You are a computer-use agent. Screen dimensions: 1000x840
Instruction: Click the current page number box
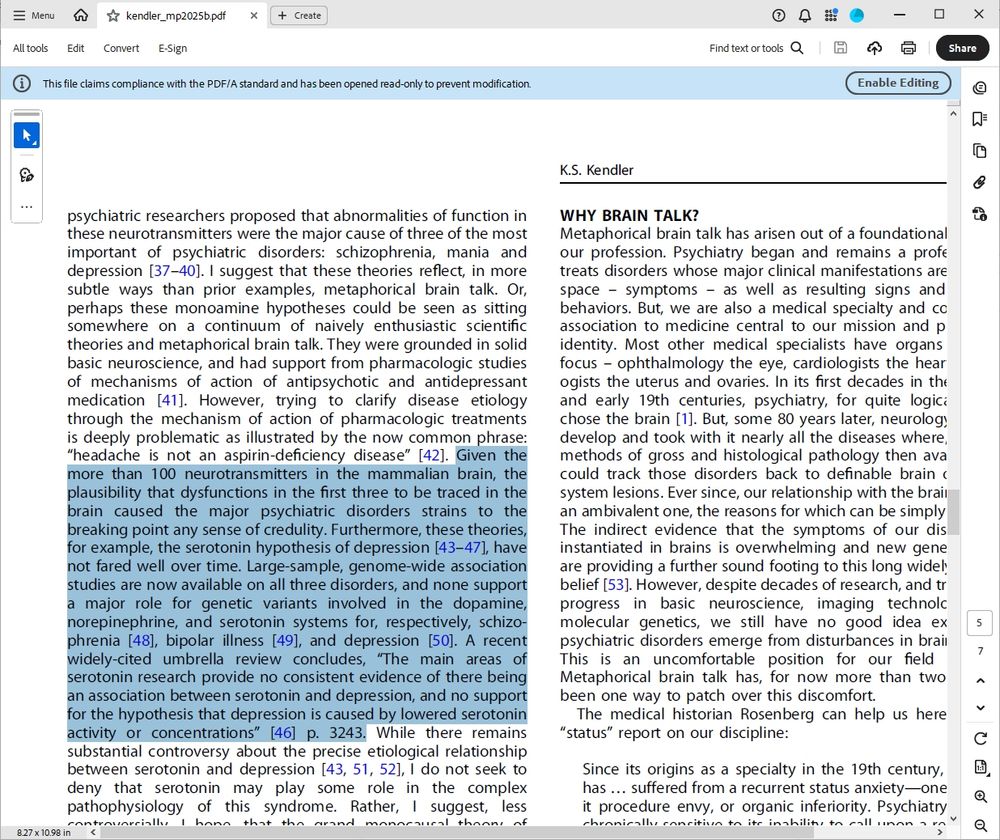[x=980, y=623]
